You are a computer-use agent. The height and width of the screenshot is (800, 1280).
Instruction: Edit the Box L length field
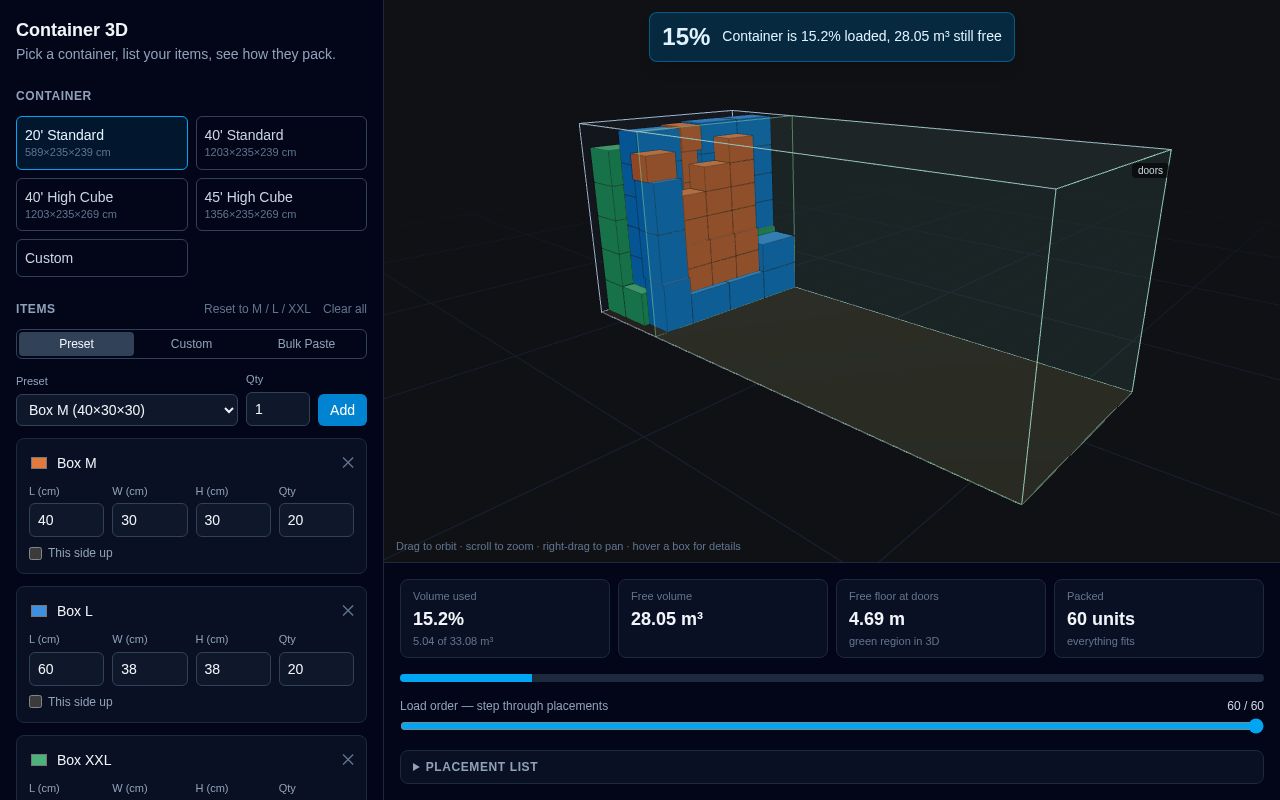(66, 669)
